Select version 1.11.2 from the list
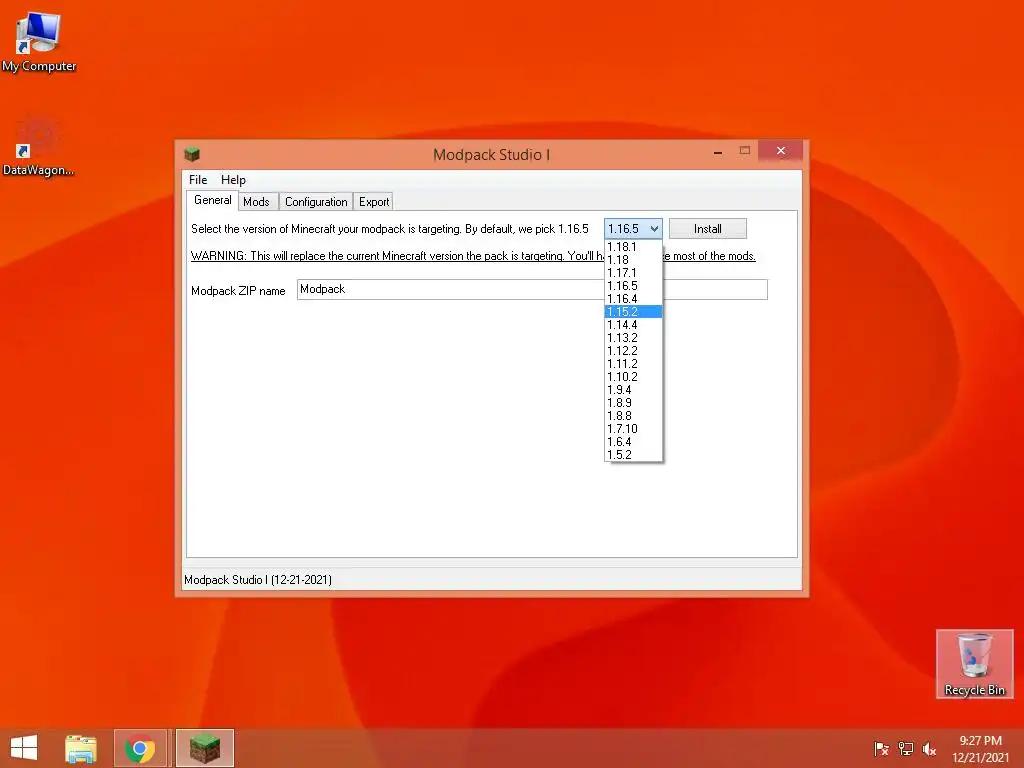Viewport: 1024px width, 768px height. 633,364
